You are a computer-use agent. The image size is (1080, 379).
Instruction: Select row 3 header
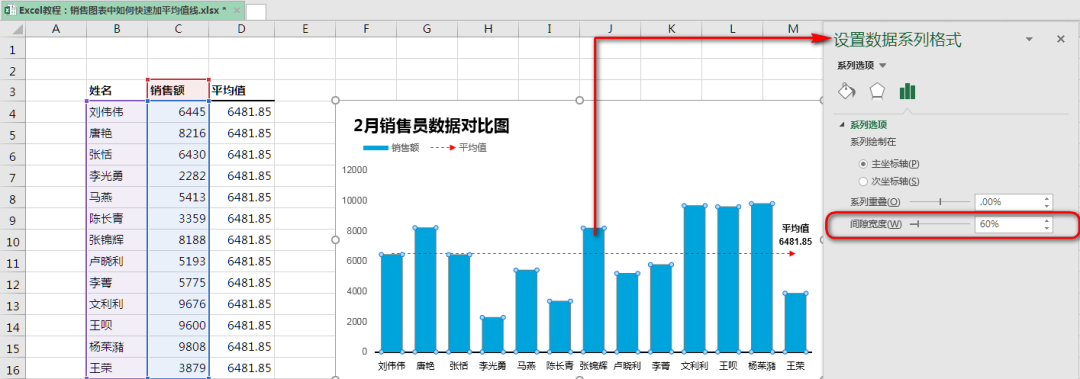12,91
